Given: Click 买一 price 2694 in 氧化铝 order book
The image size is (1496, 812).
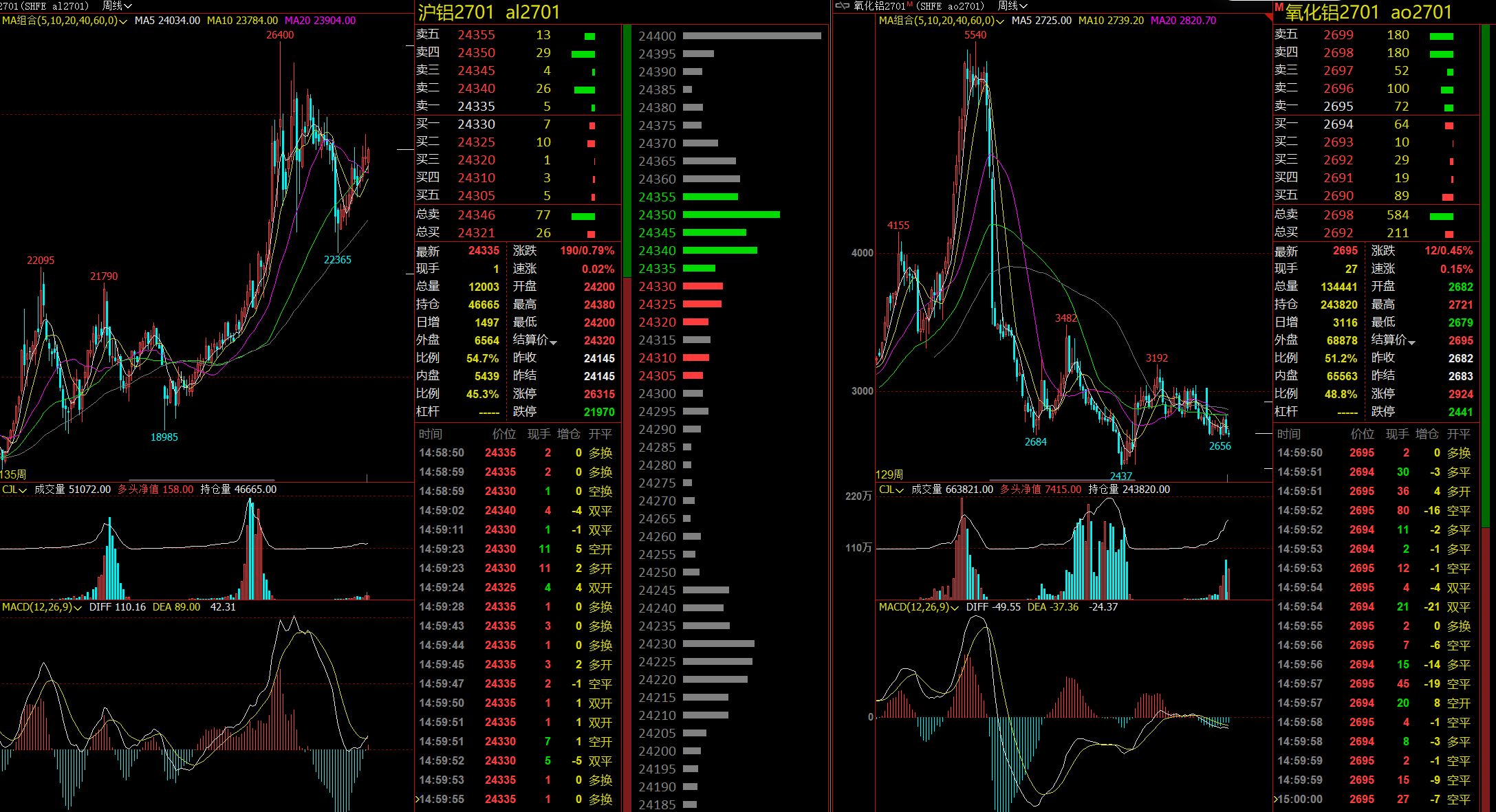Looking at the screenshot, I should tap(1338, 124).
